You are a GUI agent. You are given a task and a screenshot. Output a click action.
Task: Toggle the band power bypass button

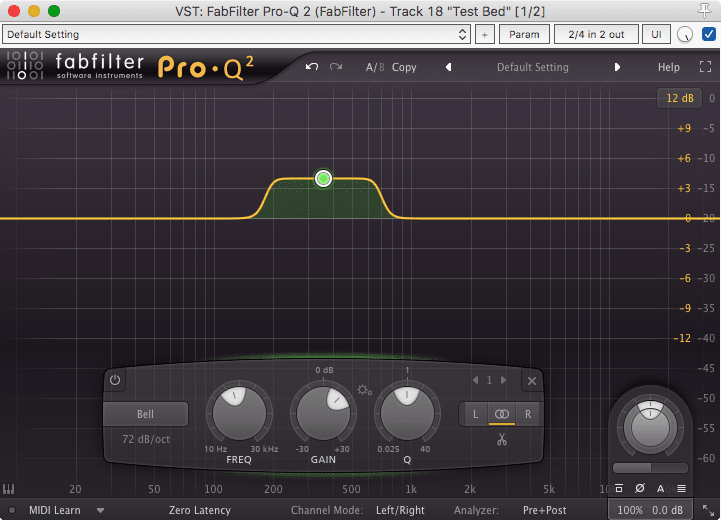tap(115, 381)
